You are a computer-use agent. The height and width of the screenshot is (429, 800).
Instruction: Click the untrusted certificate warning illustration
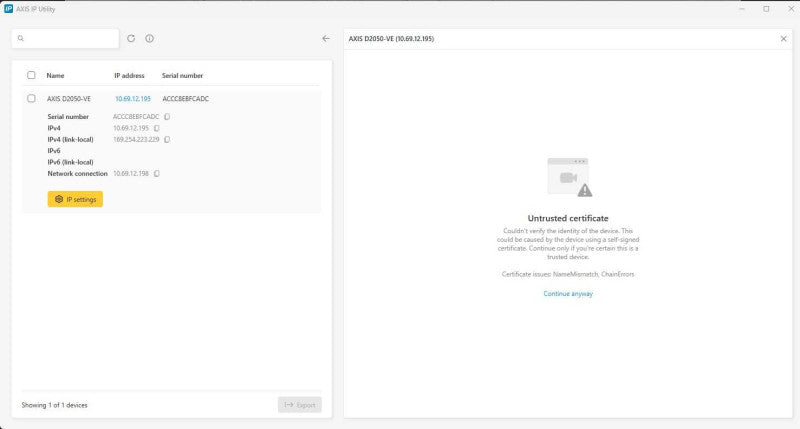(x=569, y=177)
